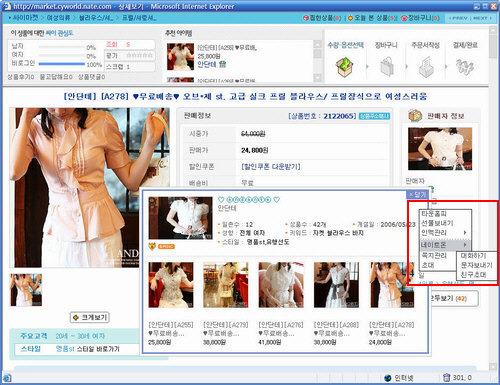500x385 pixels.
Task: Click the shop icon next to 안단테
Action: [222, 64]
